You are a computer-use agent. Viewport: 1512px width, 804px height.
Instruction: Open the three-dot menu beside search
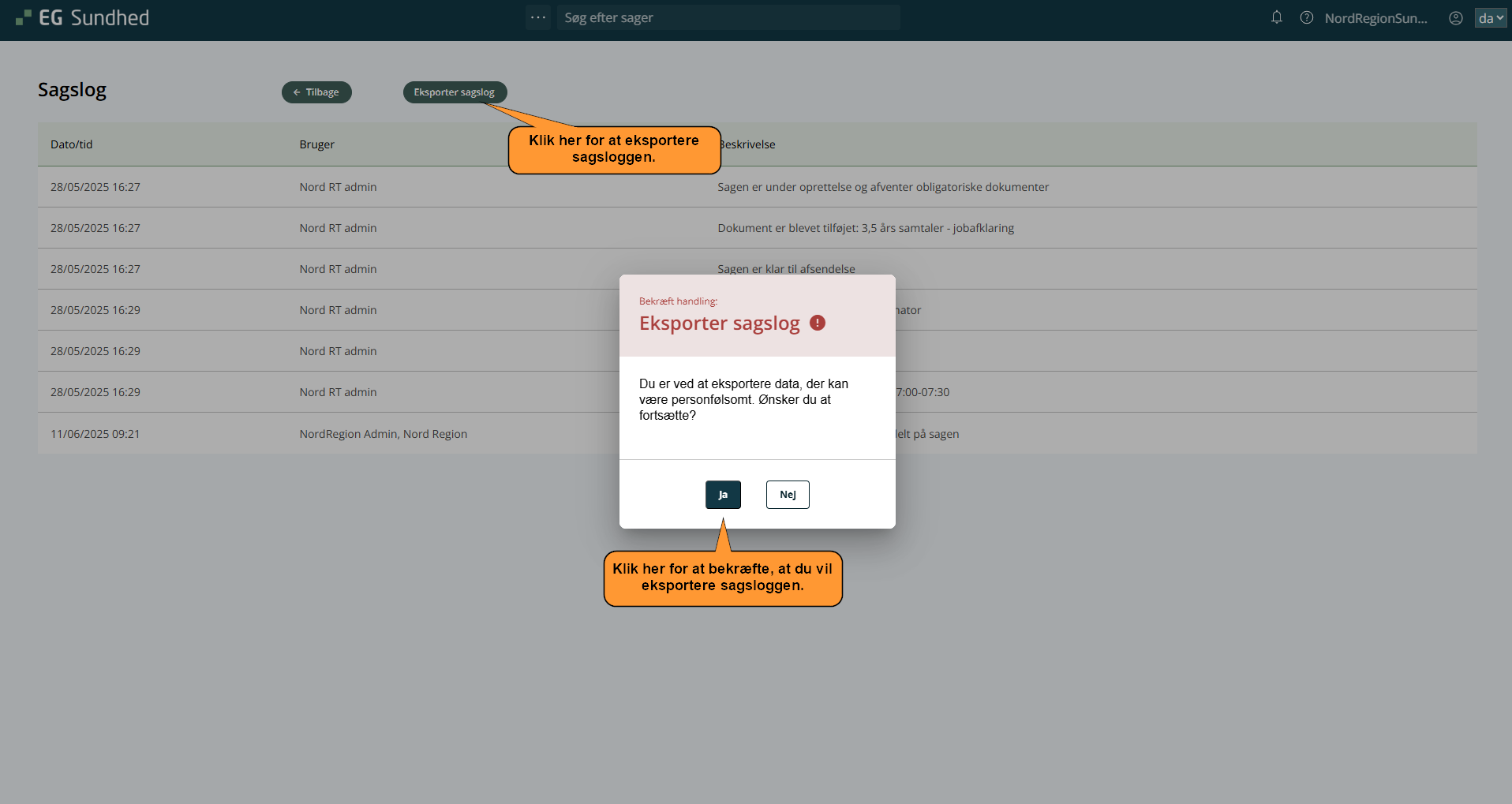coord(538,17)
